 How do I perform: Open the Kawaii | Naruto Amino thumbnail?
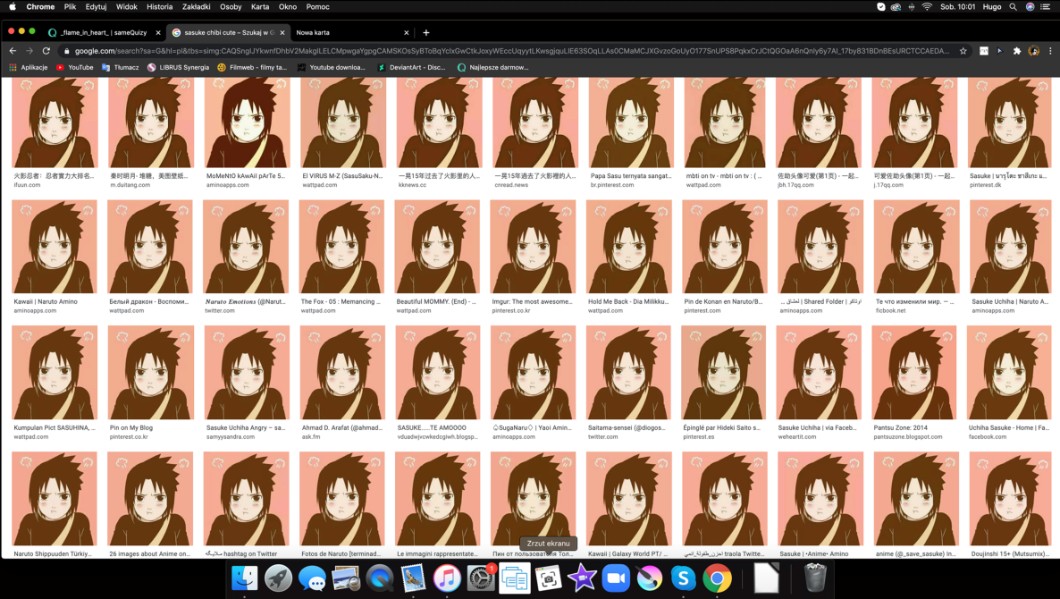(x=55, y=246)
